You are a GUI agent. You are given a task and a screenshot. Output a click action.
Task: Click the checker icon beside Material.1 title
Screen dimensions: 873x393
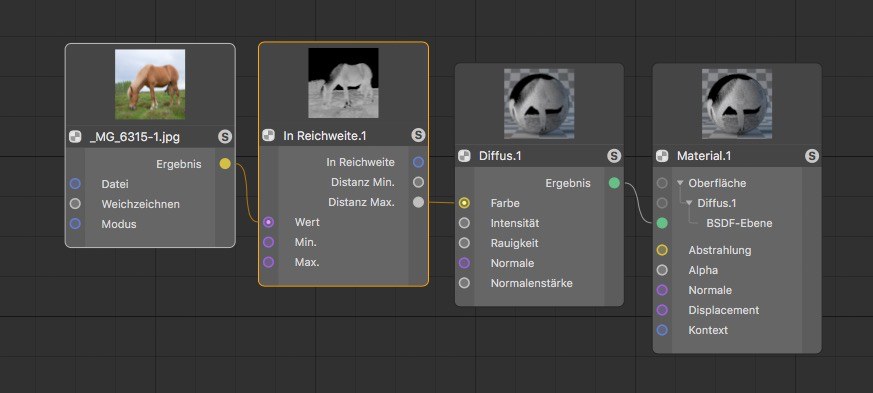click(662, 156)
